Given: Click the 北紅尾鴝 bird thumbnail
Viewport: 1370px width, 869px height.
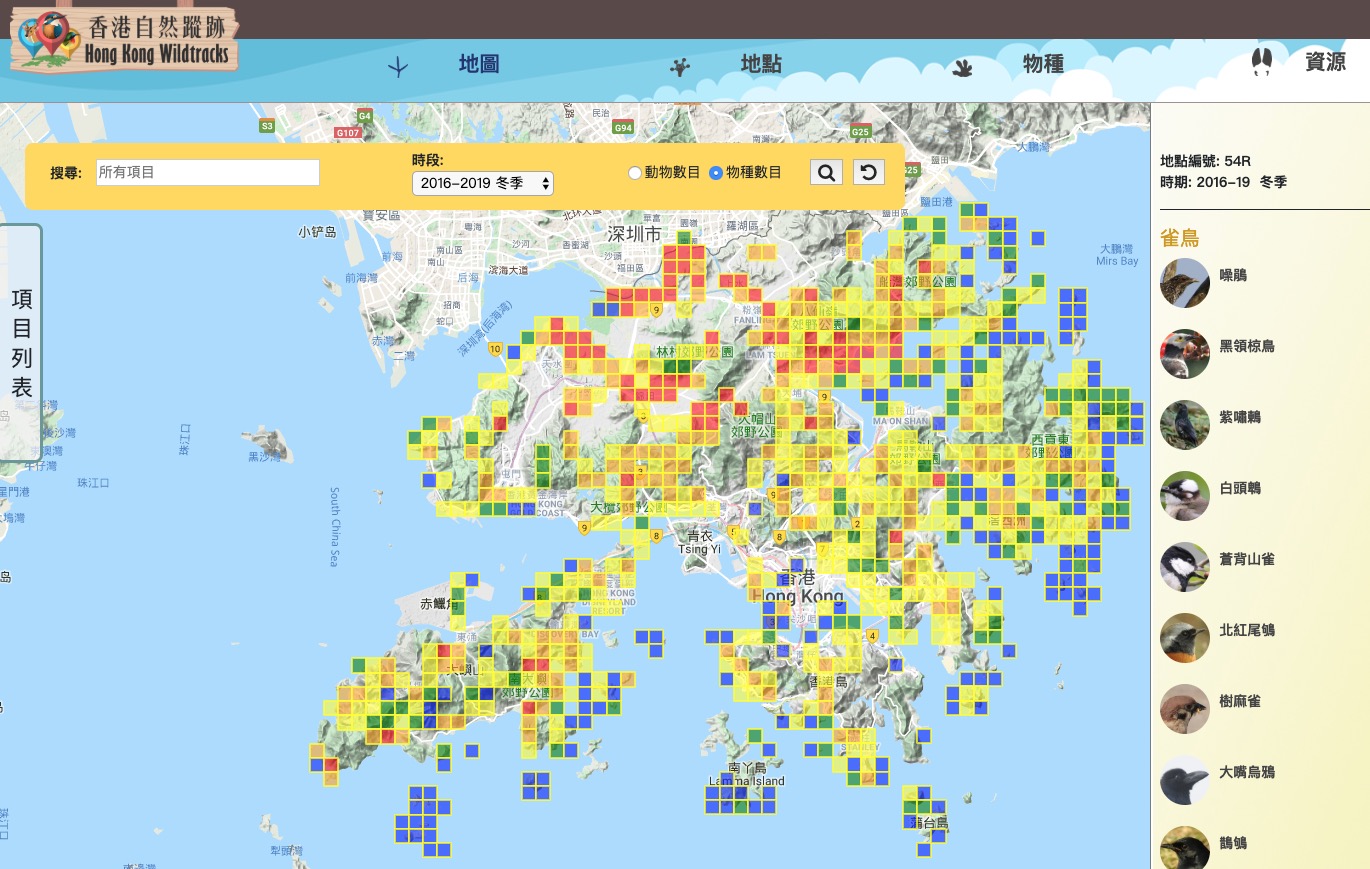Looking at the screenshot, I should pos(1185,637).
